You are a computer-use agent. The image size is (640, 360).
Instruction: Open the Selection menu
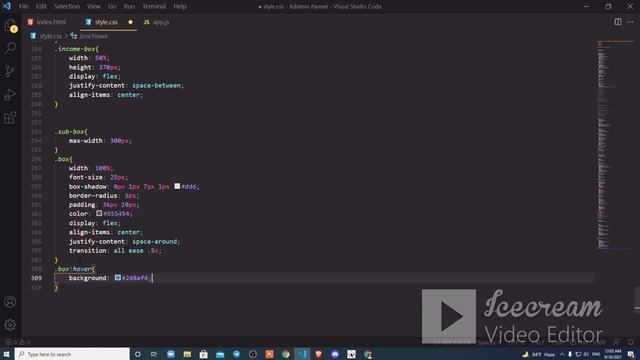pyautogui.click(x=67, y=6)
